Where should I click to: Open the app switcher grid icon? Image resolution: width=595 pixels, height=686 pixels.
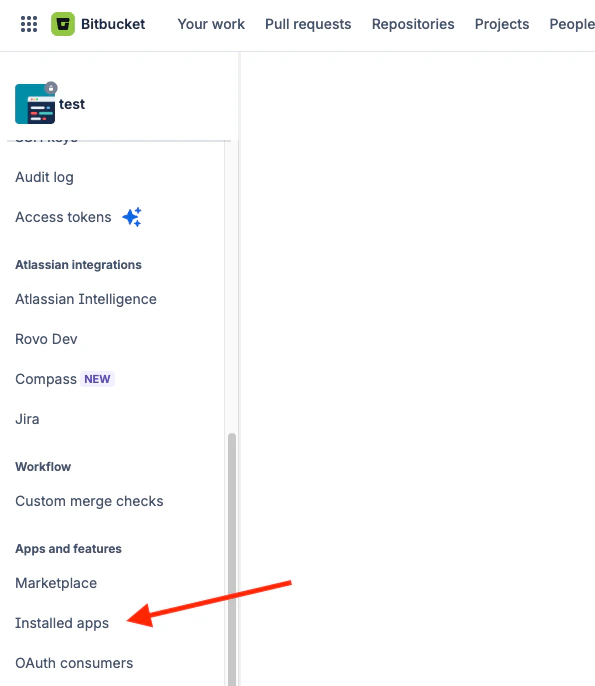pyautogui.click(x=29, y=24)
